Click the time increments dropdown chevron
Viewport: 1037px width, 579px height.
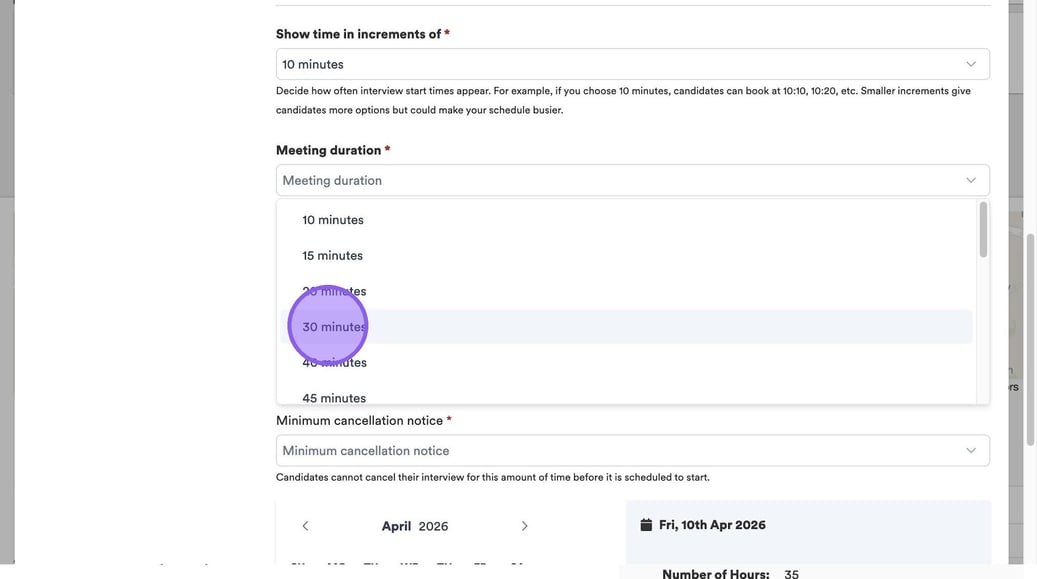click(970, 64)
